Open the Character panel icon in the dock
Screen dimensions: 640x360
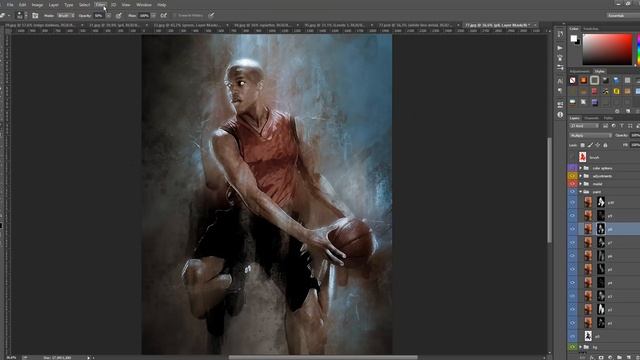tap(560, 81)
